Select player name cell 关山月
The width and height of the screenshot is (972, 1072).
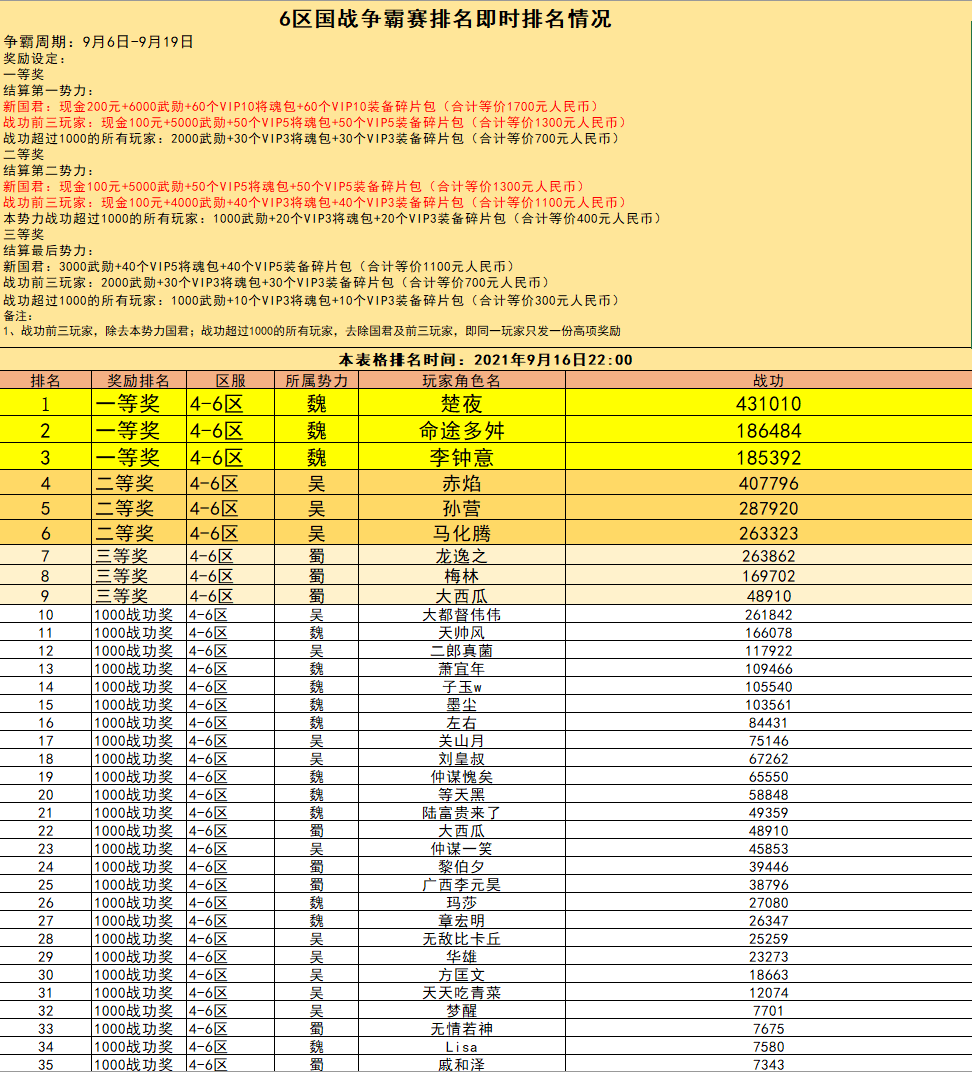point(461,740)
